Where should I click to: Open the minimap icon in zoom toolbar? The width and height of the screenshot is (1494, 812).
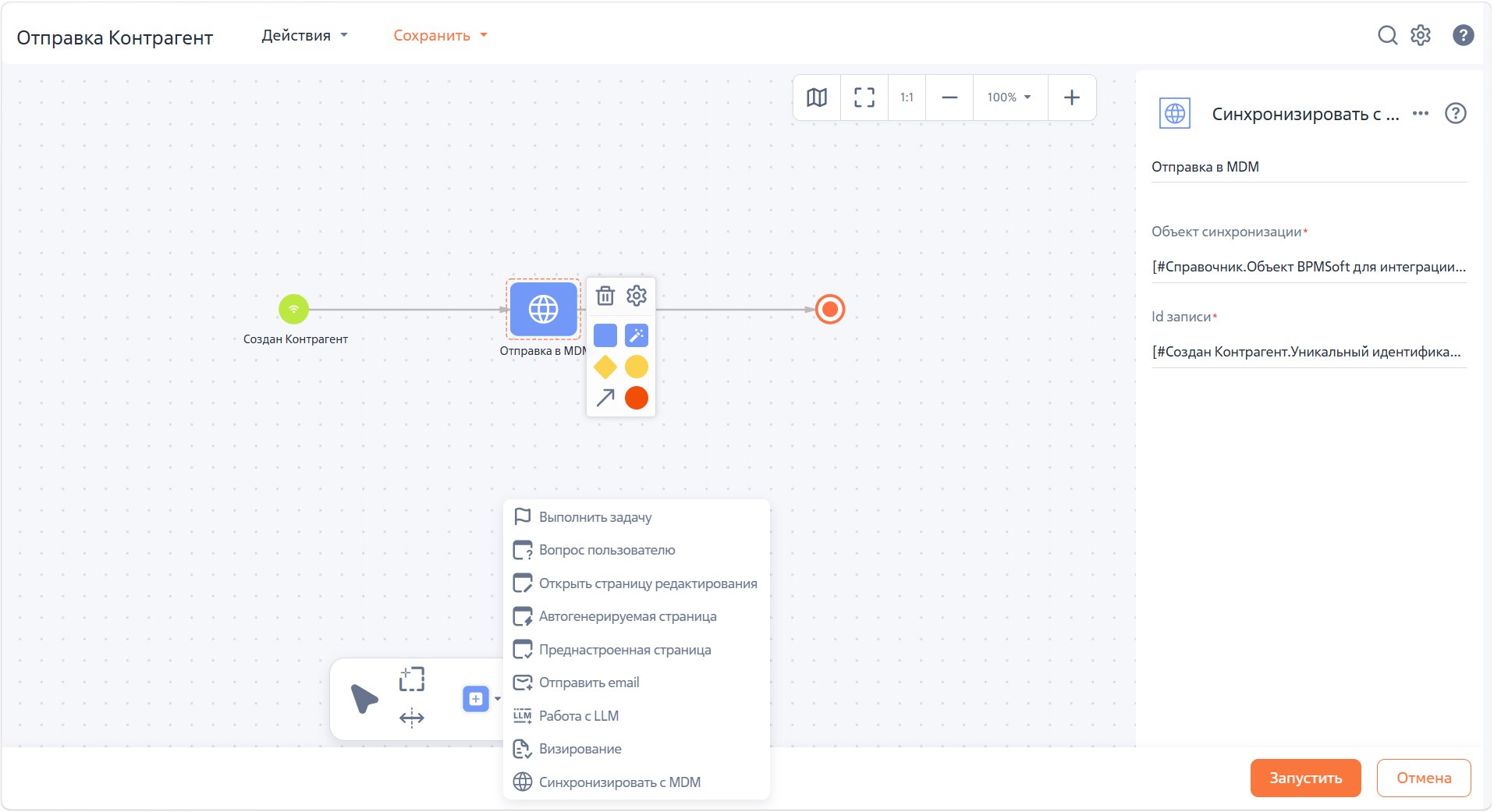(817, 98)
